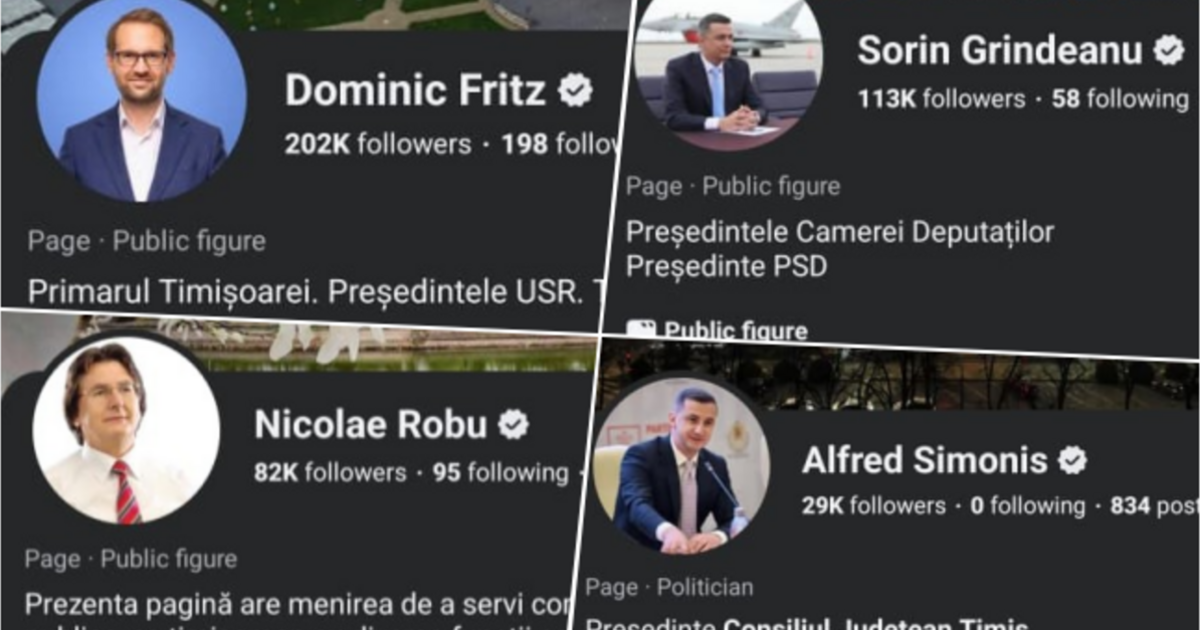Click the Public figure icon under Grindeanu's bio

pyautogui.click(x=641, y=330)
